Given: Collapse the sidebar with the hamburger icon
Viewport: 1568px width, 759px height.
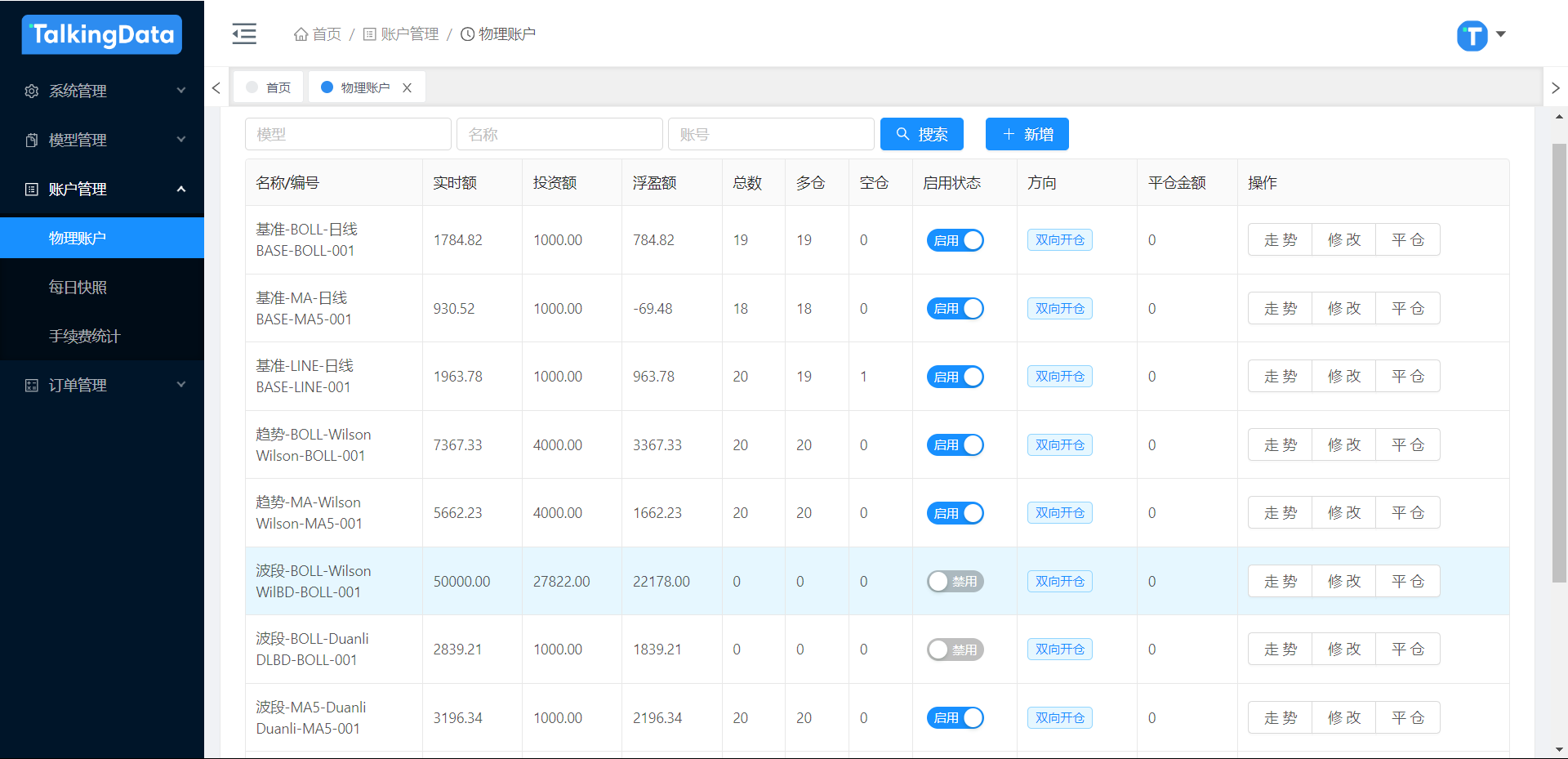Looking at the screenshot, I should 244,33.
